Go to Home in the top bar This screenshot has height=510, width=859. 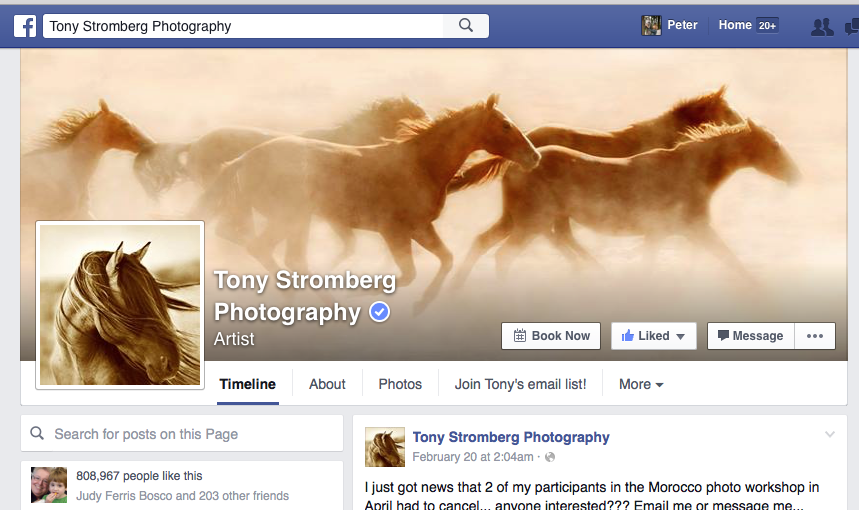pyautogui.click(x=735, y=25)
